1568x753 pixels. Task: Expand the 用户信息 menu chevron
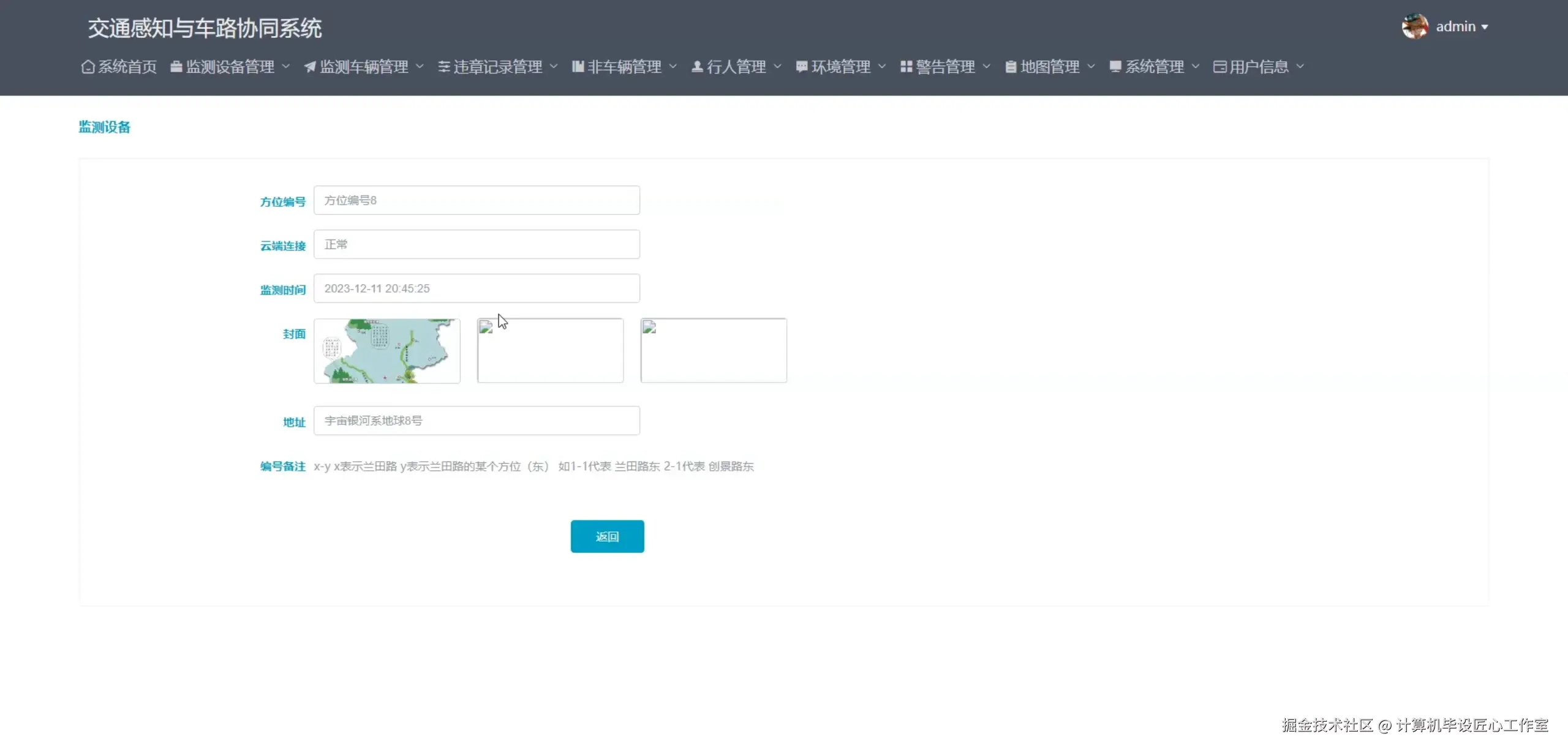1300,67
